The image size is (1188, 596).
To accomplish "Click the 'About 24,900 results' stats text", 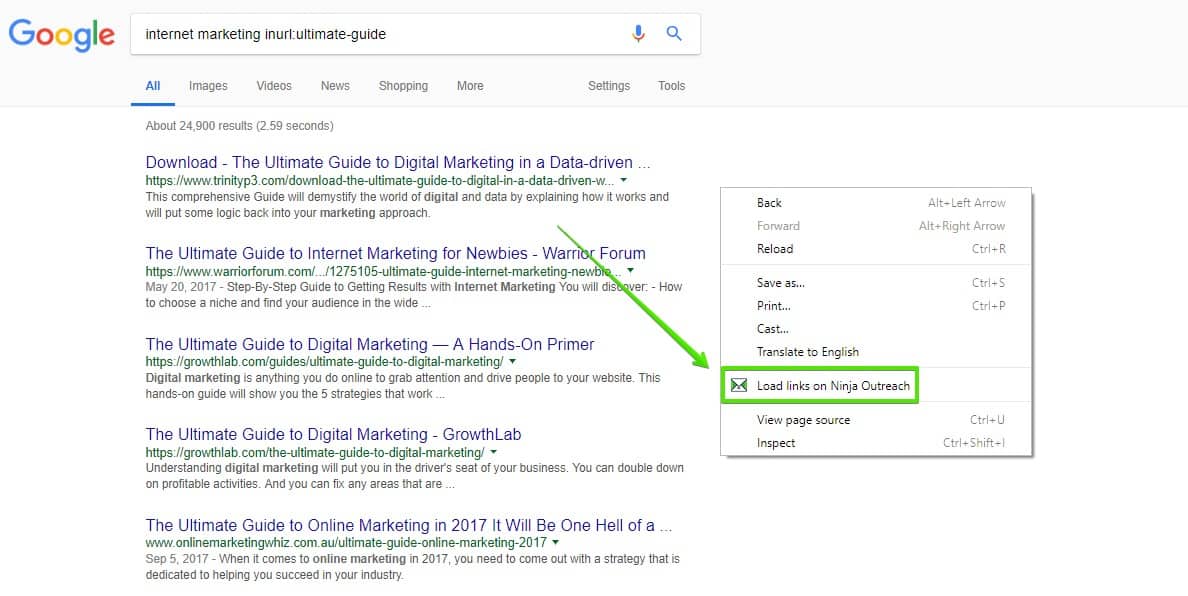I will 239,126.
